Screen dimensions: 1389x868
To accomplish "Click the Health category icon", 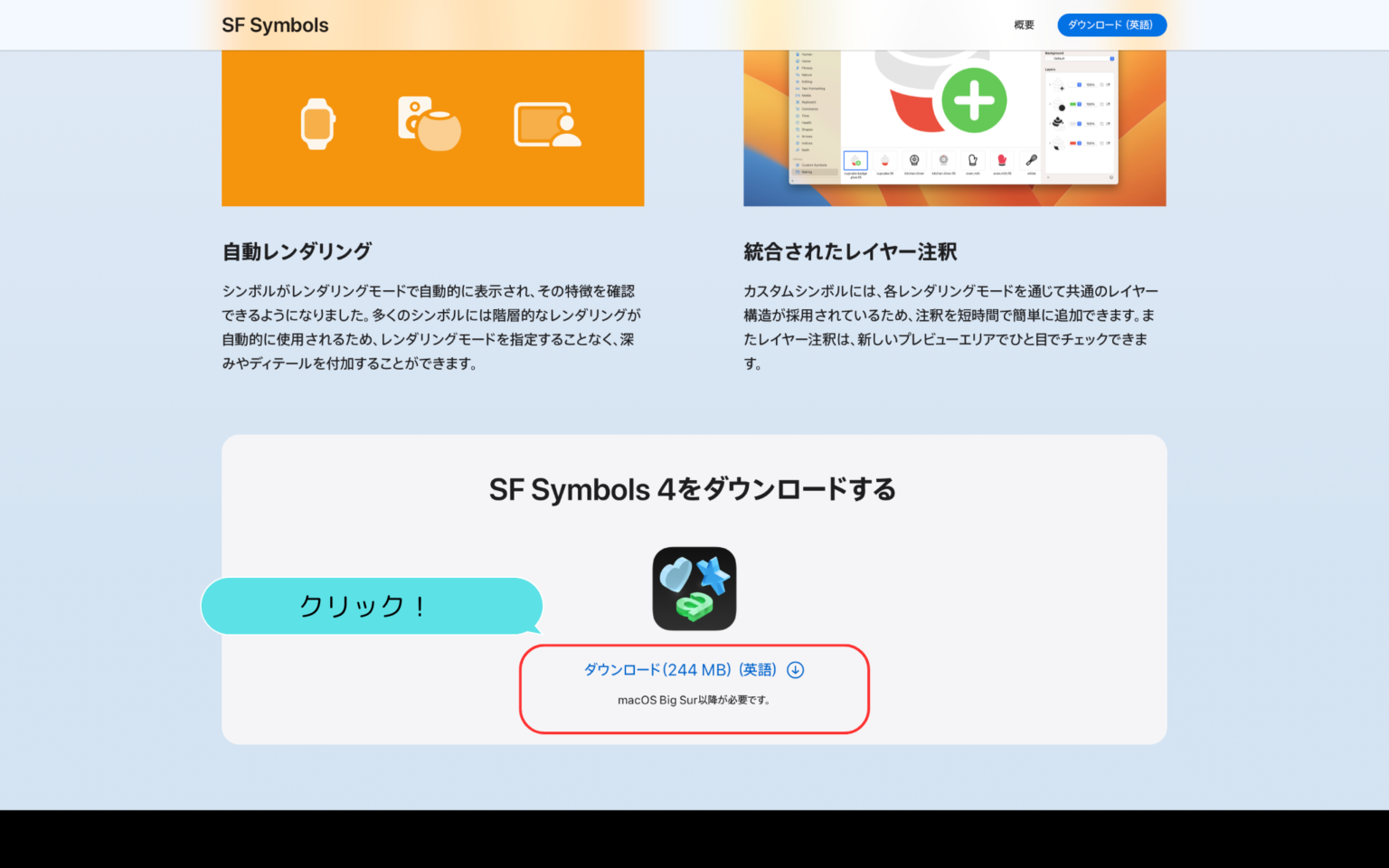I will coord(798,123).
